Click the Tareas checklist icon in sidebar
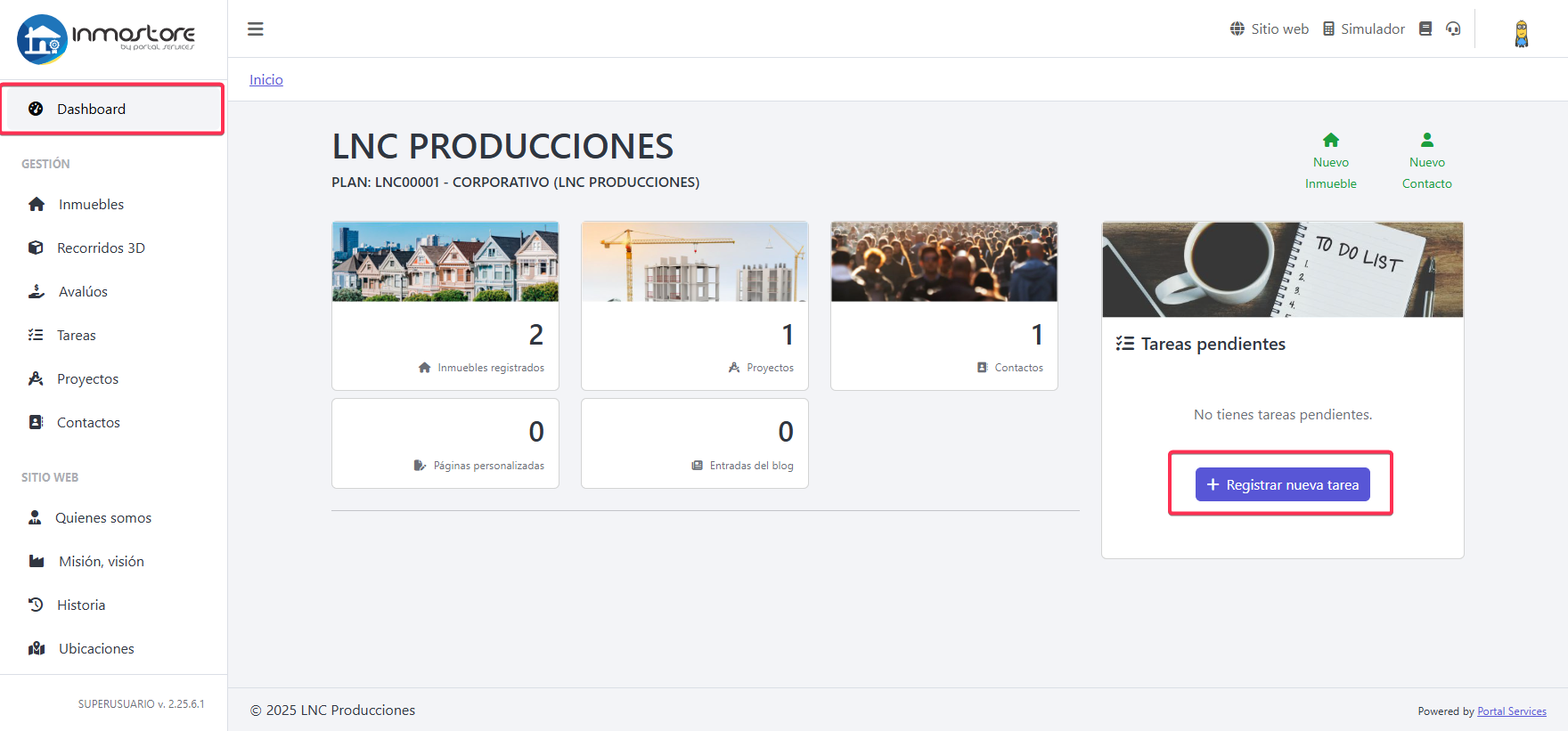The image size is (1568, 731). coord(36,335)
